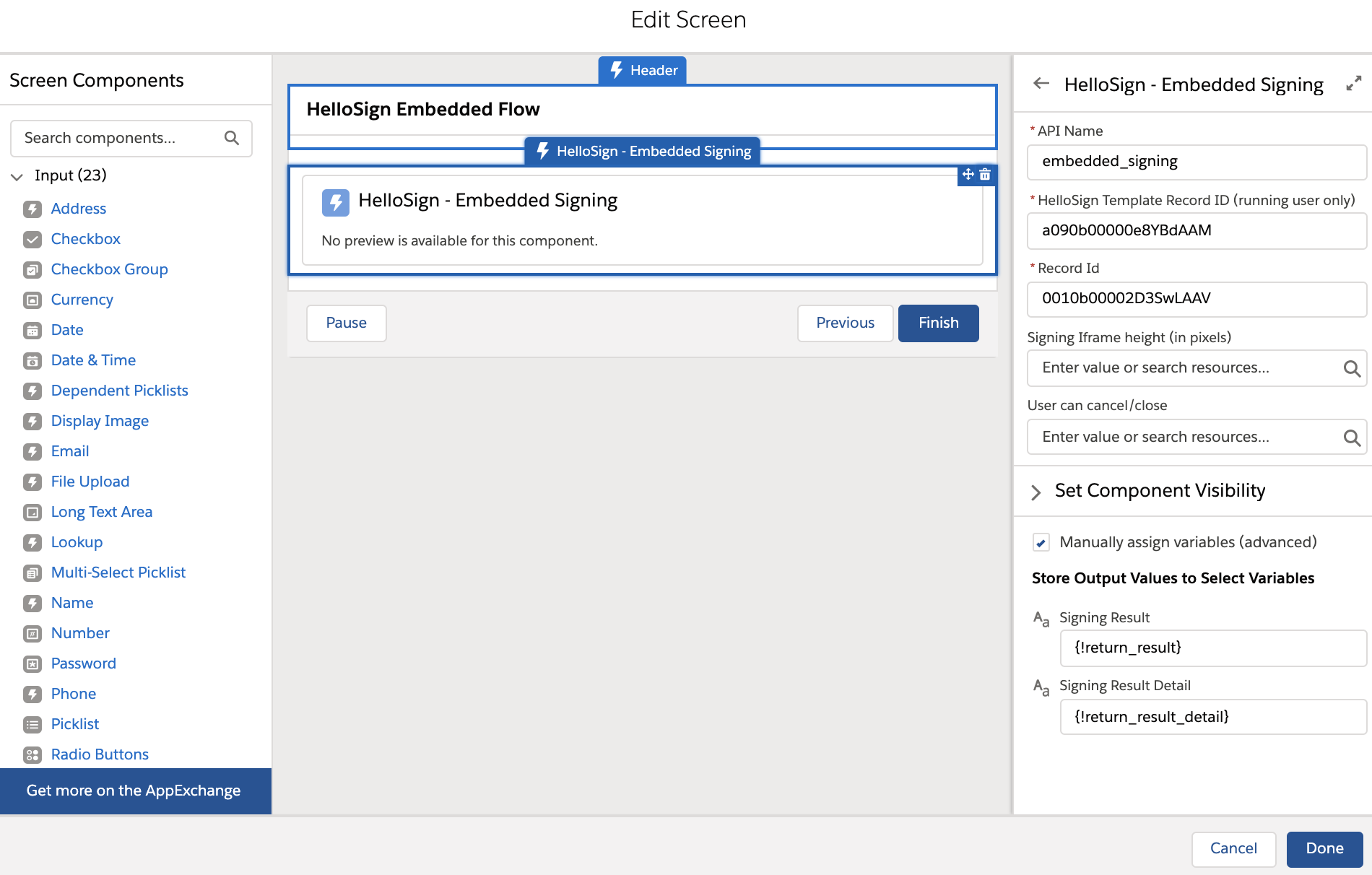
Task: Click the Email component icon
Action: tap(32, 452)
